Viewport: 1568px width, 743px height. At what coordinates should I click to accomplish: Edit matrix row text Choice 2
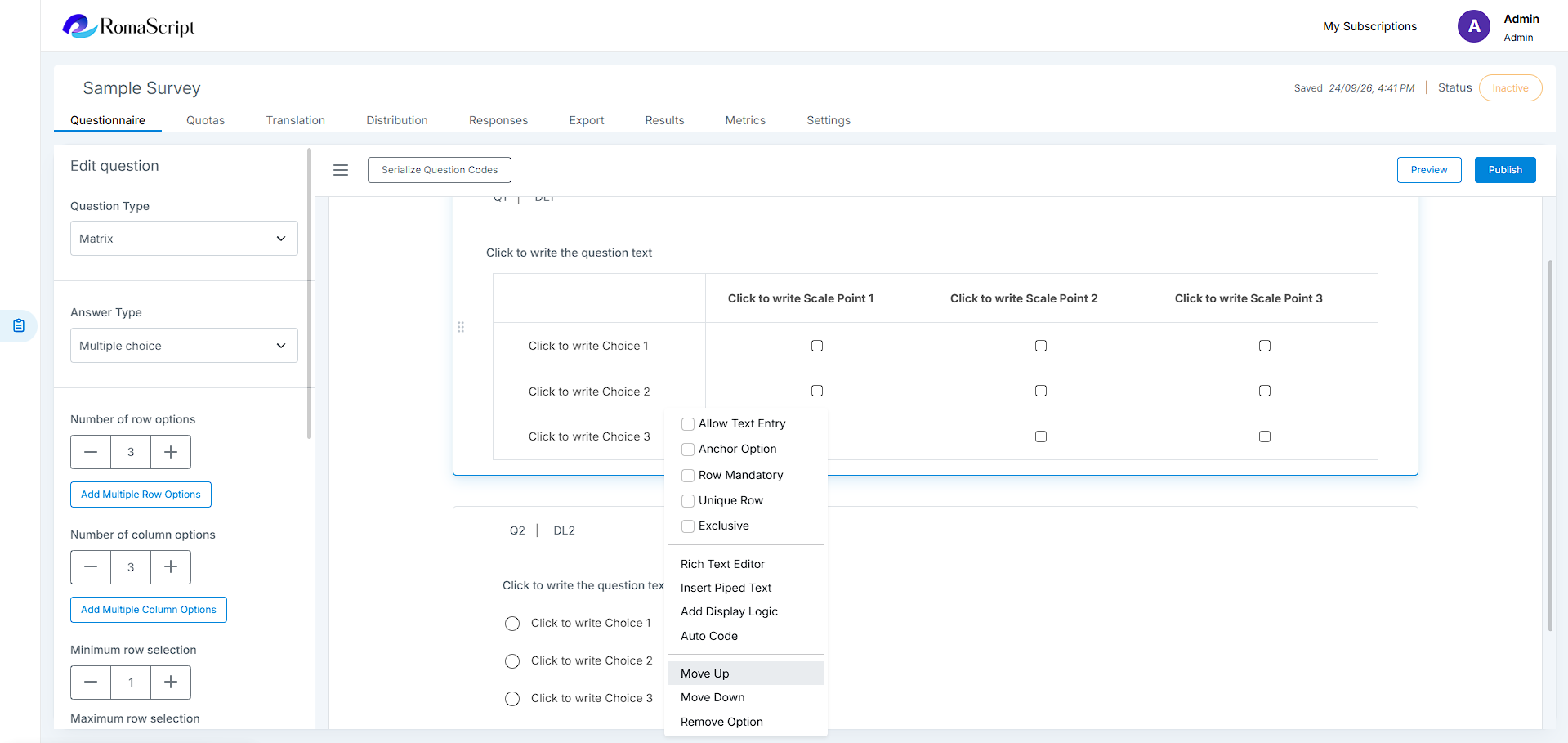pyautogui.click(x=589, y=392)
